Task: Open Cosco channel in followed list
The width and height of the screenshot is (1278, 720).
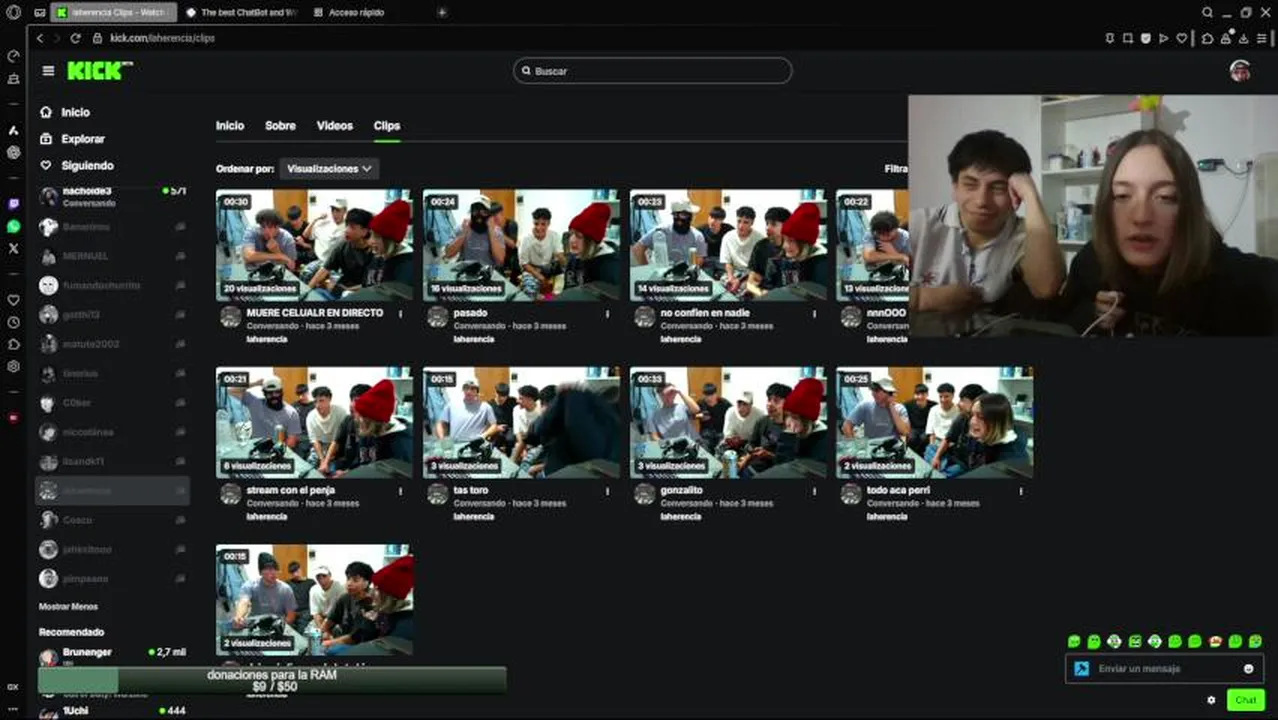Action: [112, 520]
